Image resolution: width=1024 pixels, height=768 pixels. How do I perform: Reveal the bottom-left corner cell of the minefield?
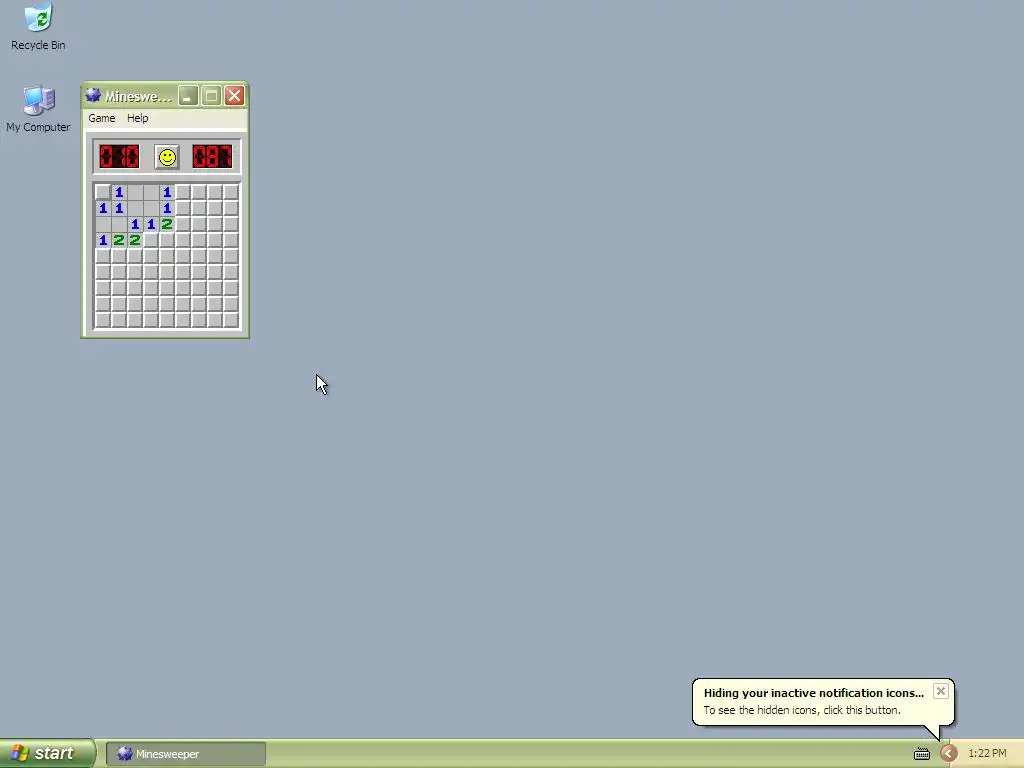[103, 320]
